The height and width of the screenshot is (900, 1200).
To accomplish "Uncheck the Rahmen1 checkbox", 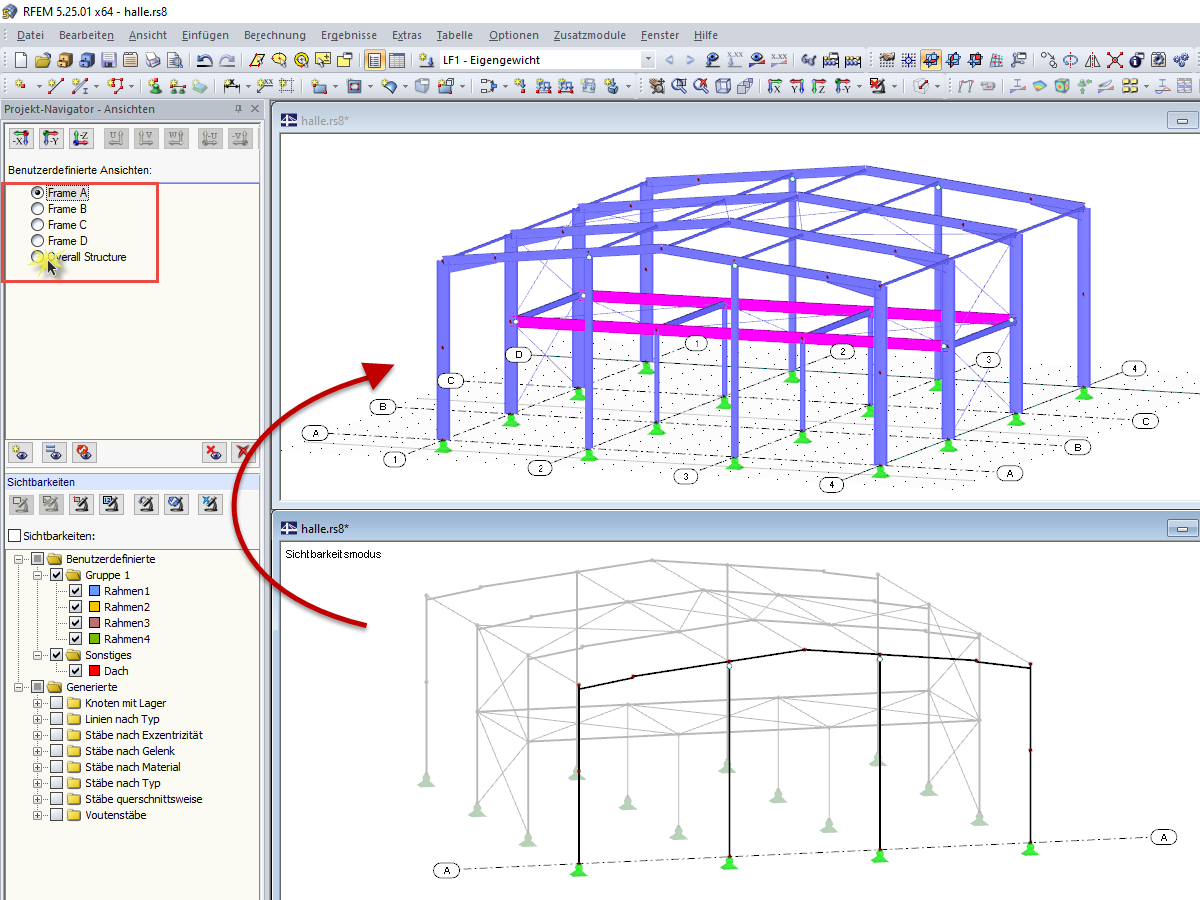I will pos(75,591).
